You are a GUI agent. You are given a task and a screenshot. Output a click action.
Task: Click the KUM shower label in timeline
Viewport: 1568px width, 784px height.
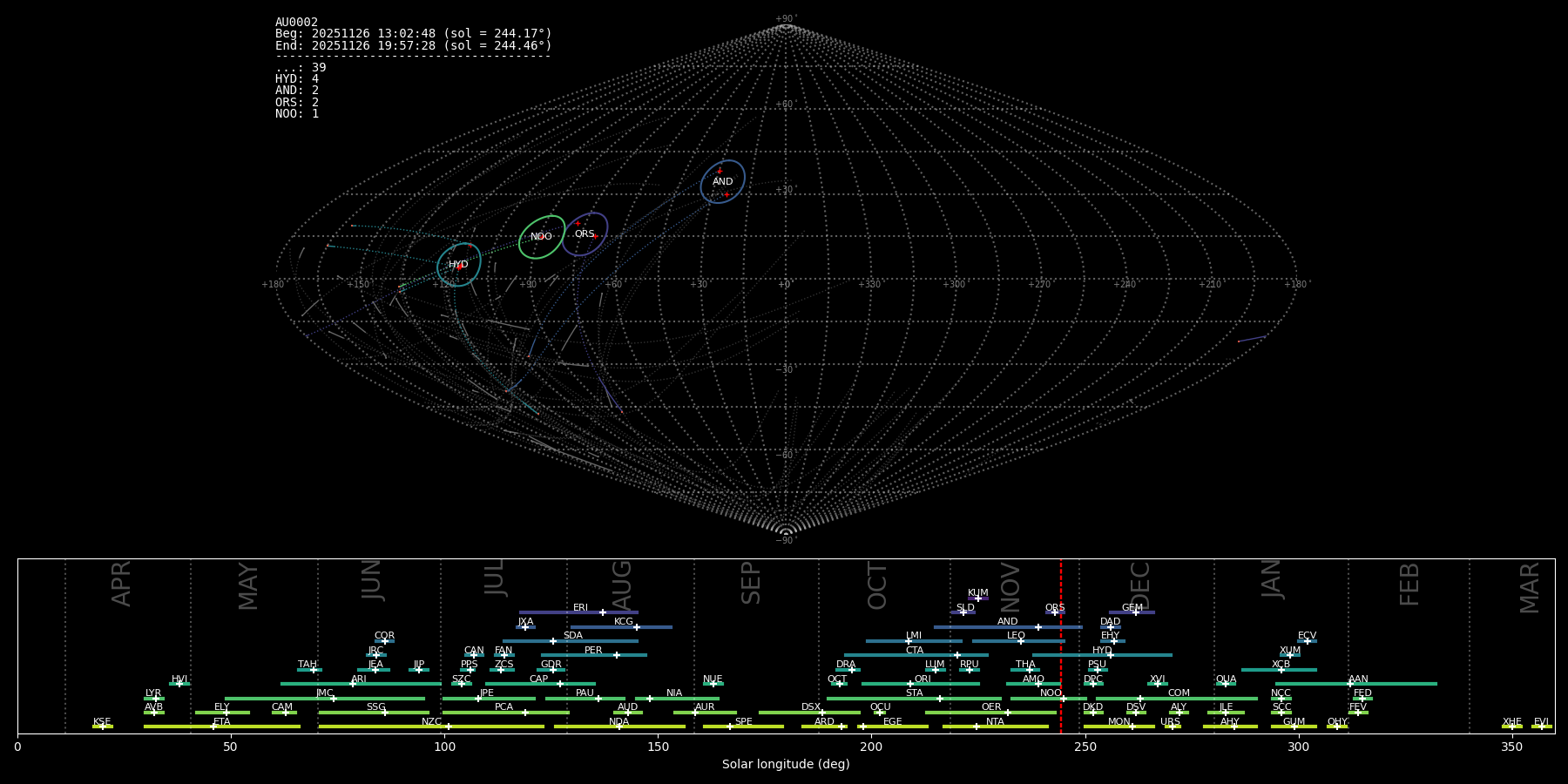977,593
